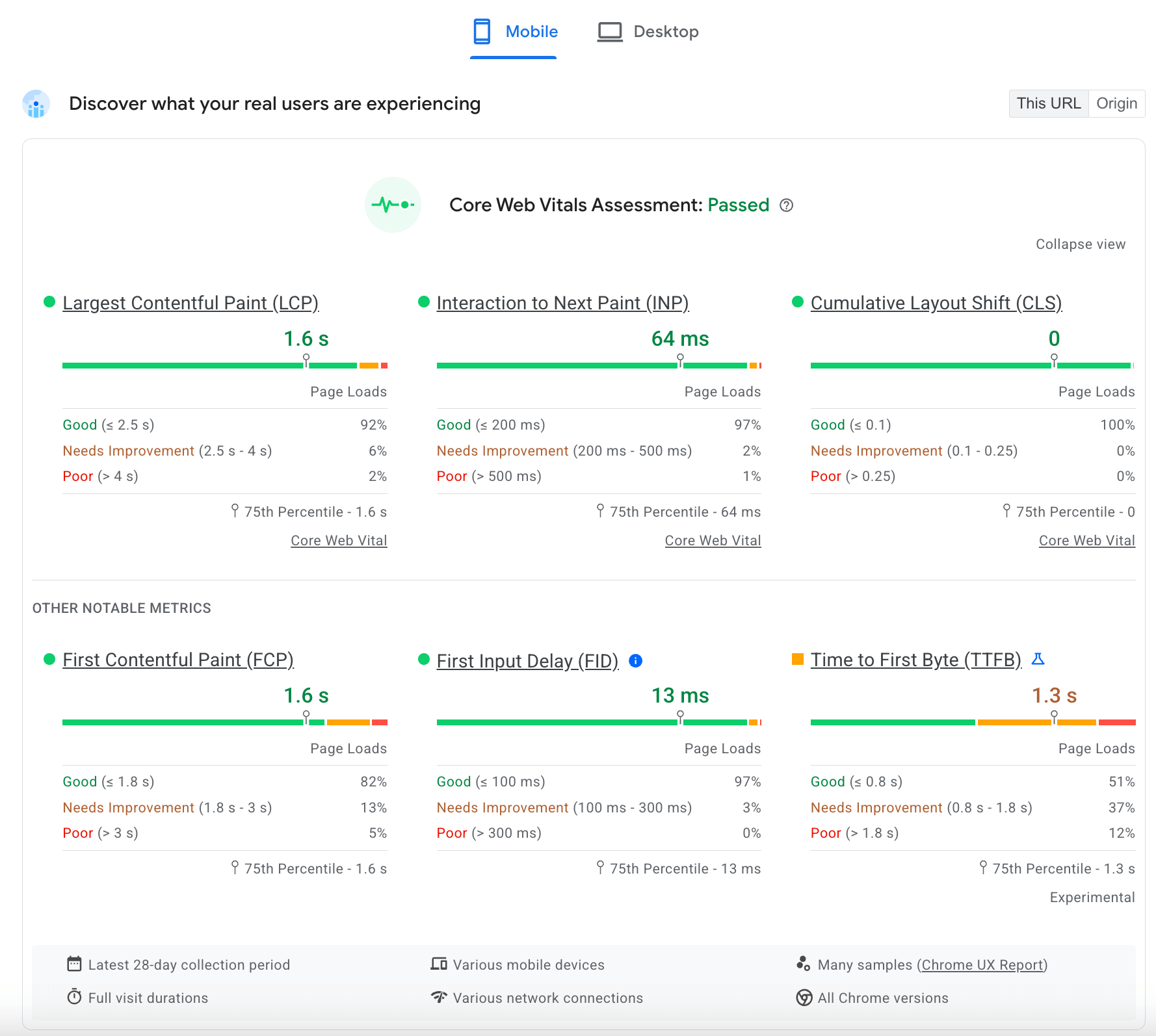Viewport: 1156px width, 1036px height.
Task: Click the CrUX logo beside the real users heading
Action: pyautogui.click(x=36, y=103)
